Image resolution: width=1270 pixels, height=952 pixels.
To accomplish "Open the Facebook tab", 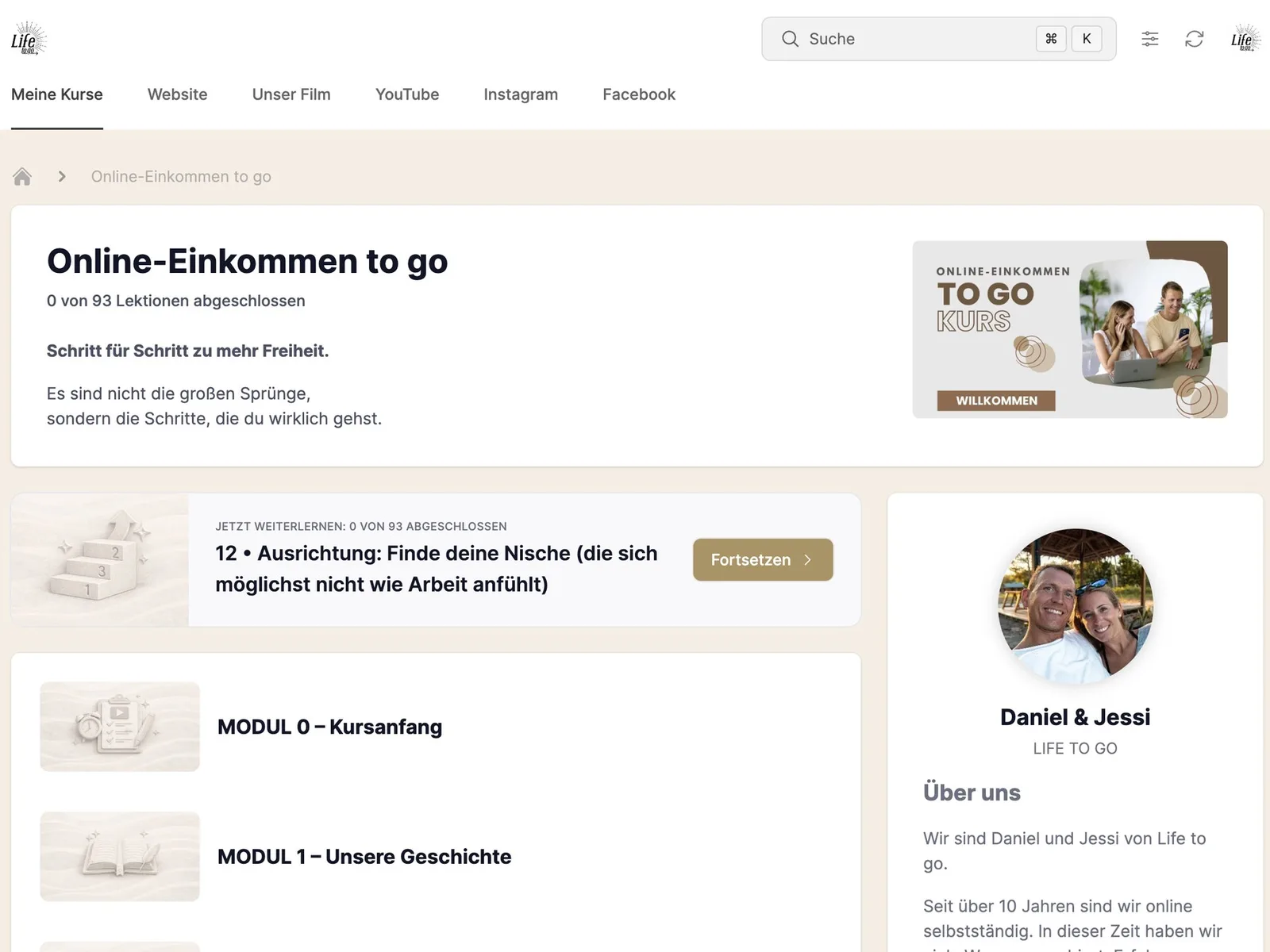I will click(x=639, y=94).
